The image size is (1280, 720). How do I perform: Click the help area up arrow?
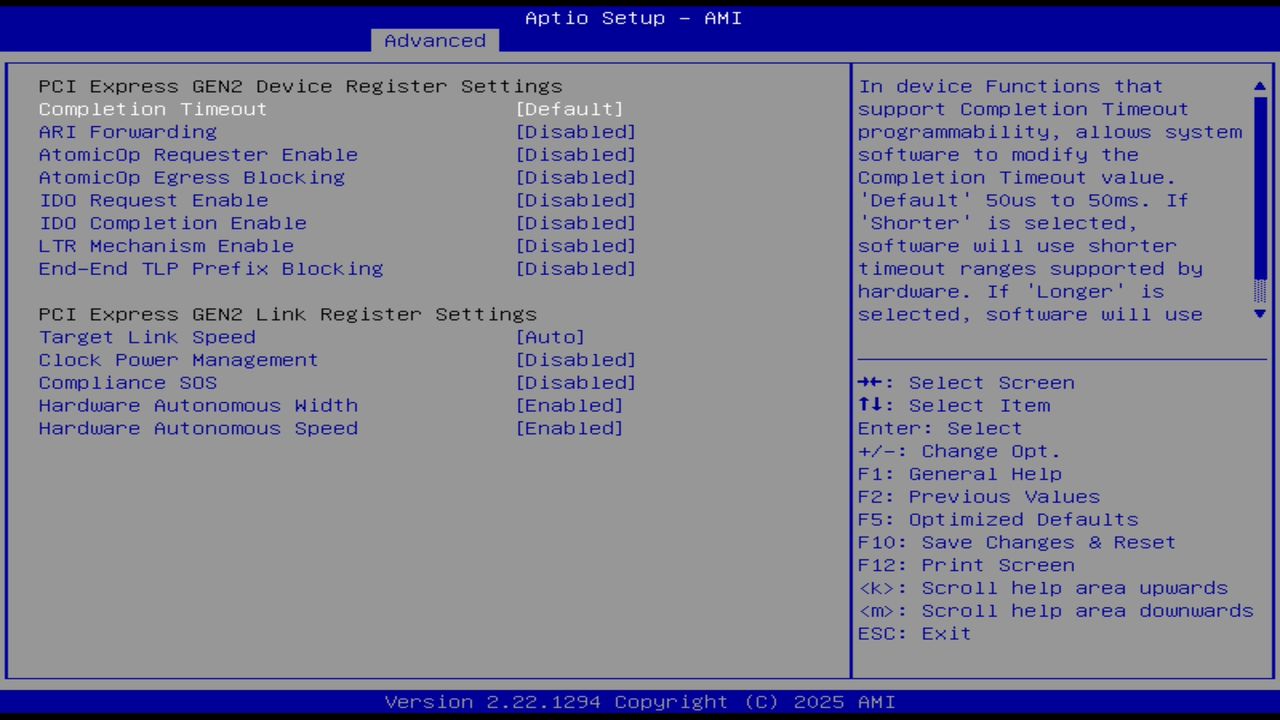point(1259,86)
